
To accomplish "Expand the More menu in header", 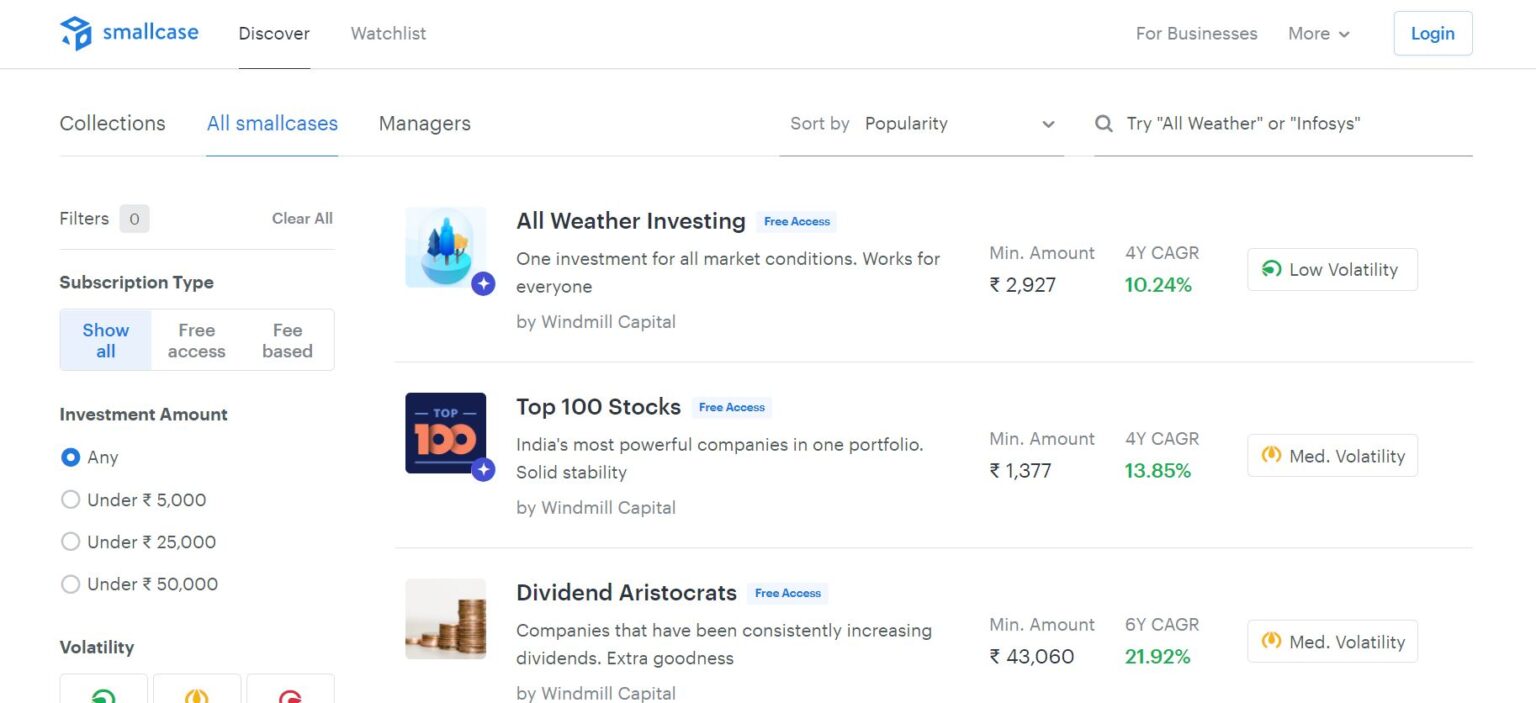I will (1318, 34).
